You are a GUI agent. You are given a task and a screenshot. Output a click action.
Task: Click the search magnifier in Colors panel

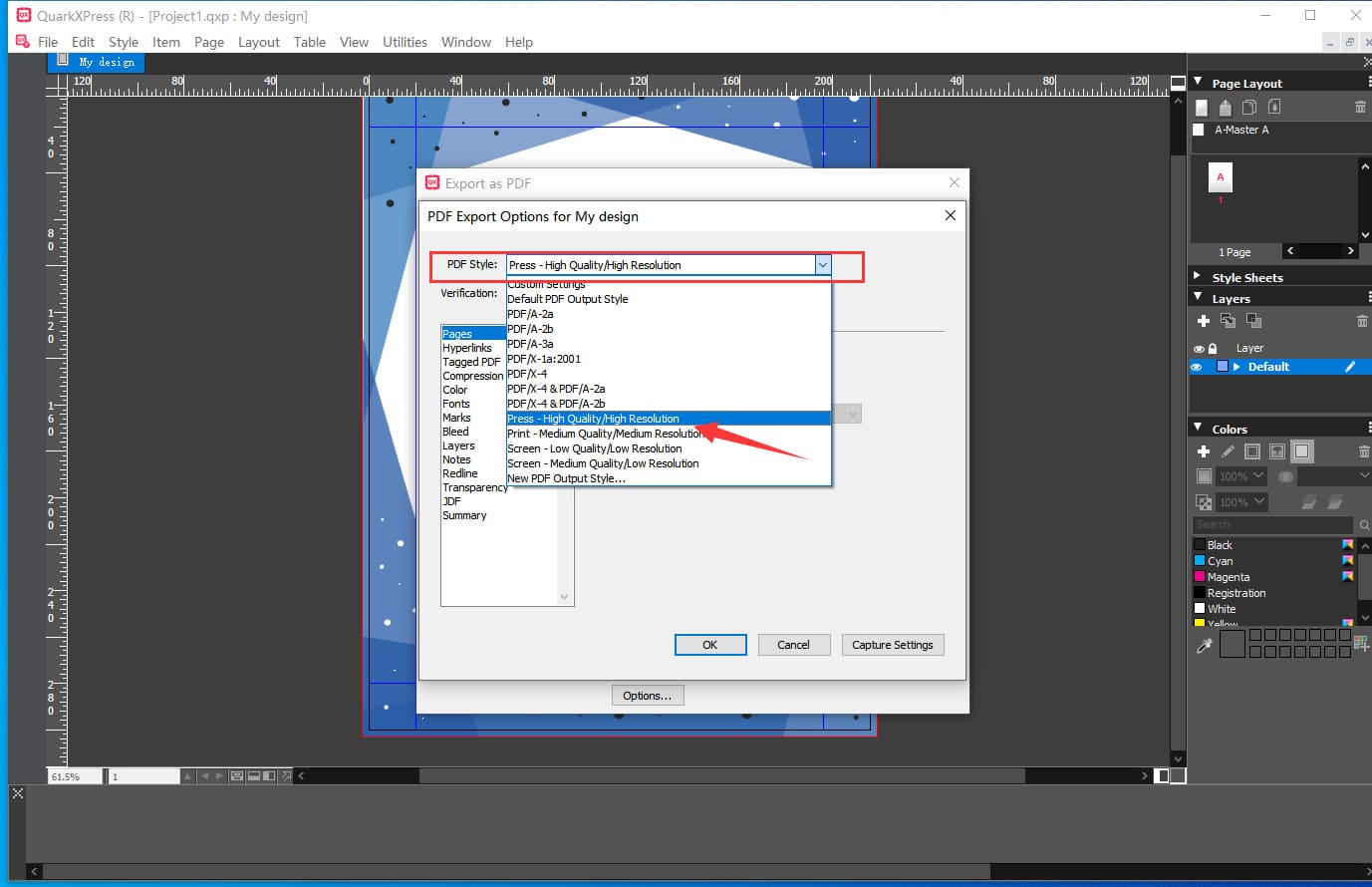1364,525
